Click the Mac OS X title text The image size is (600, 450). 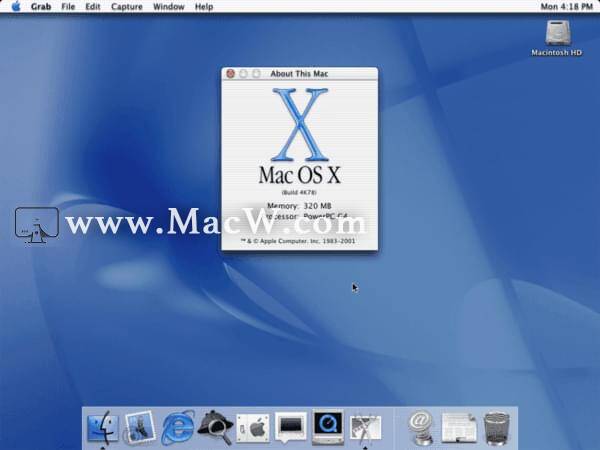(300, 175)
